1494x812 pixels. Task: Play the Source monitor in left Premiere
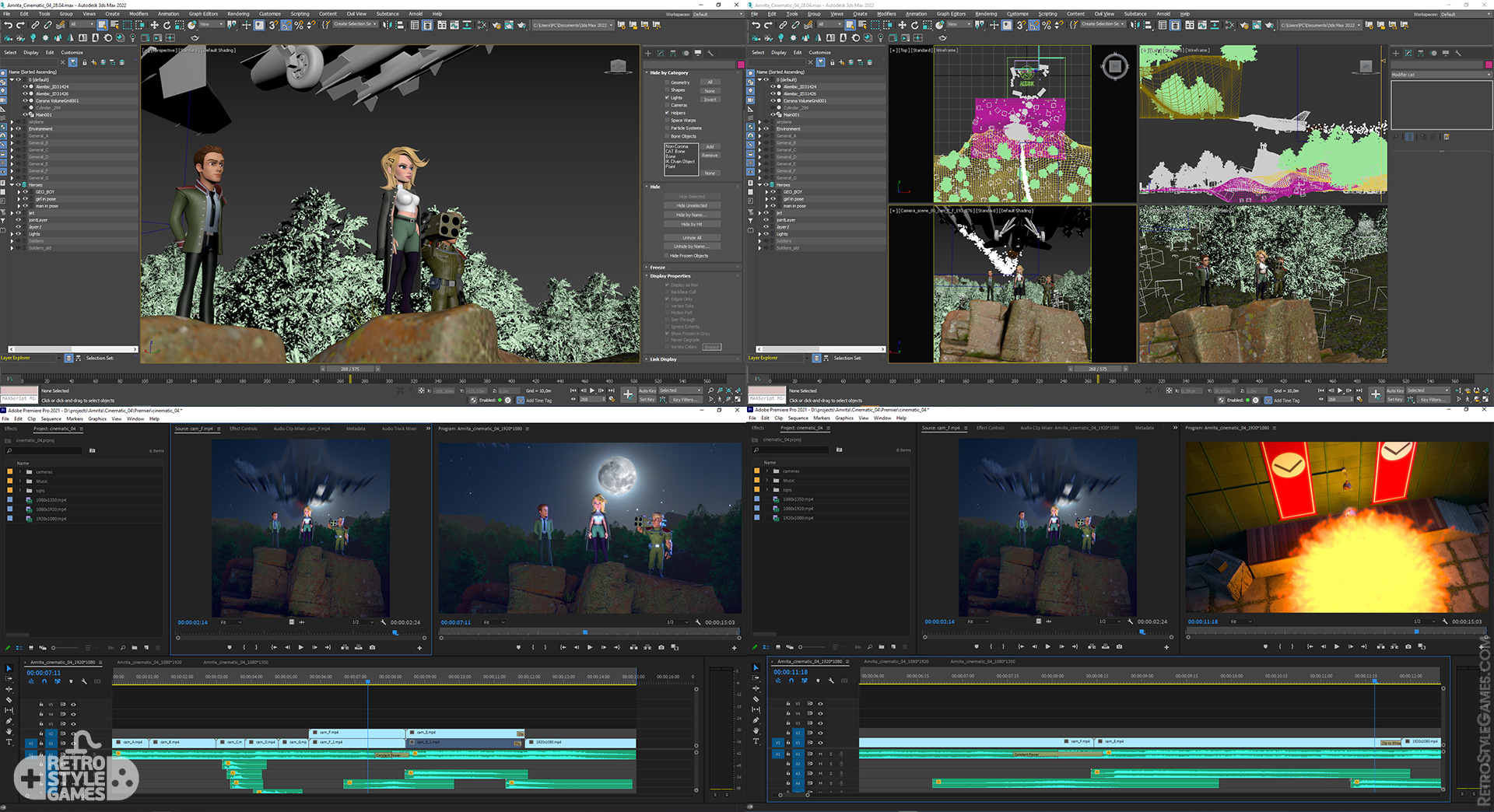(300, 647)
